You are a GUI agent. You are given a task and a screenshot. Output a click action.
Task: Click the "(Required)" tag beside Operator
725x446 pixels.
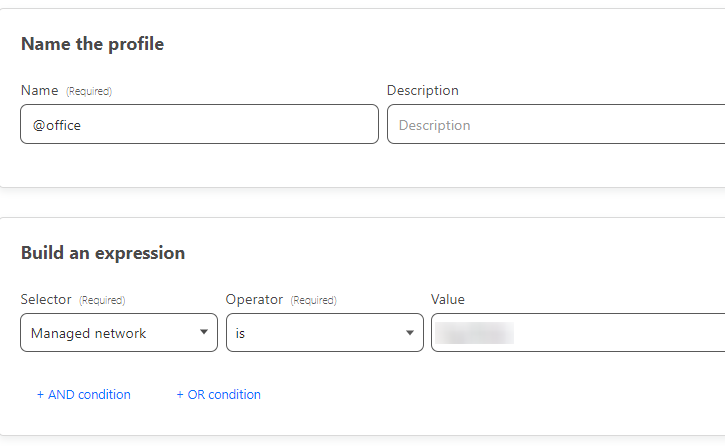(314, 300)
